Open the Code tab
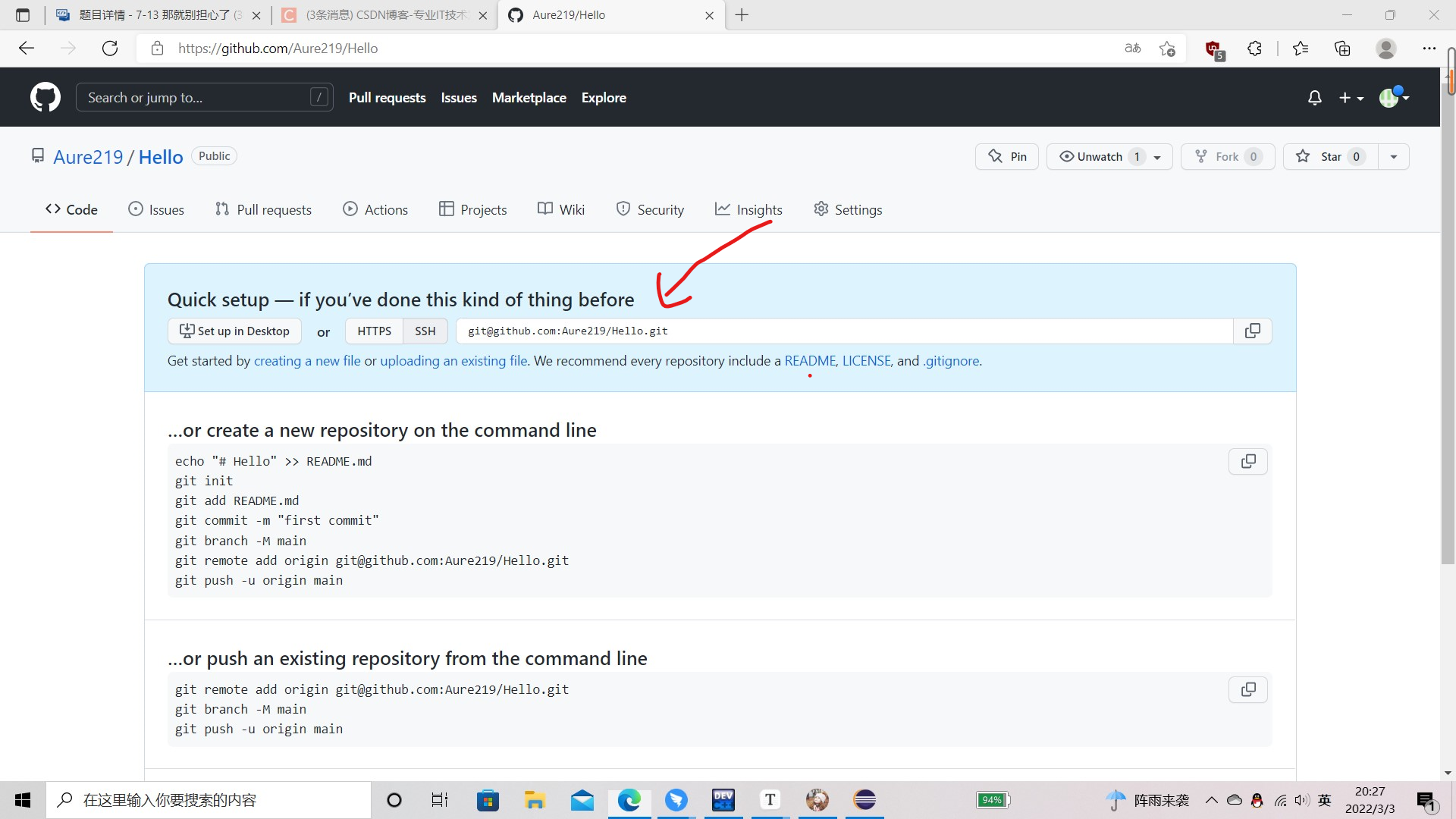 [71, 209]
